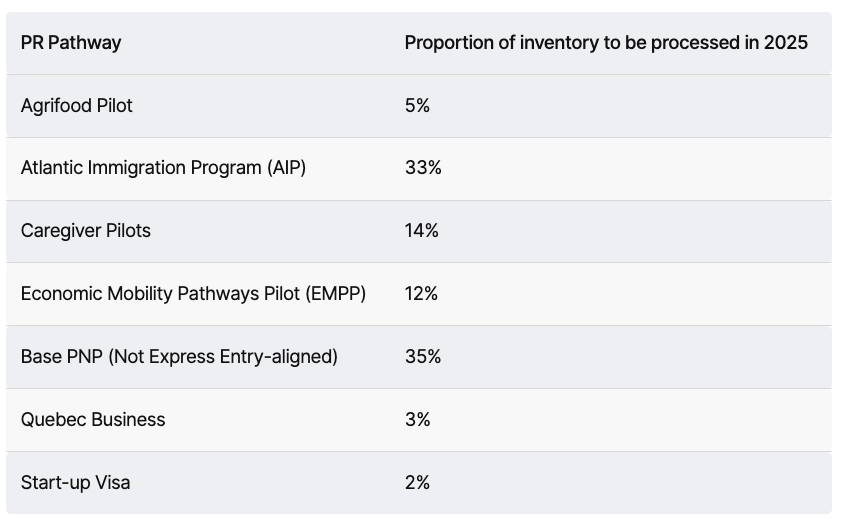Click the Agrifood Pilot pathway cell
848x528 pixels.
[x=77, y=105]
